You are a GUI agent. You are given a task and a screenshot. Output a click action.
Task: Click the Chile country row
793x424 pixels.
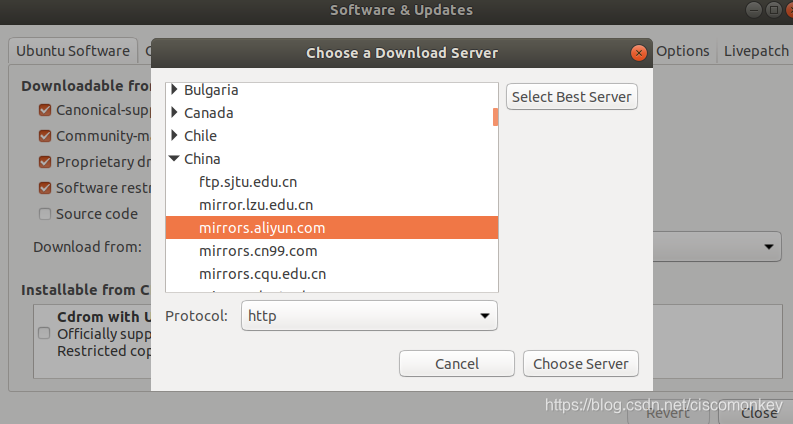(x=332, y=136)
